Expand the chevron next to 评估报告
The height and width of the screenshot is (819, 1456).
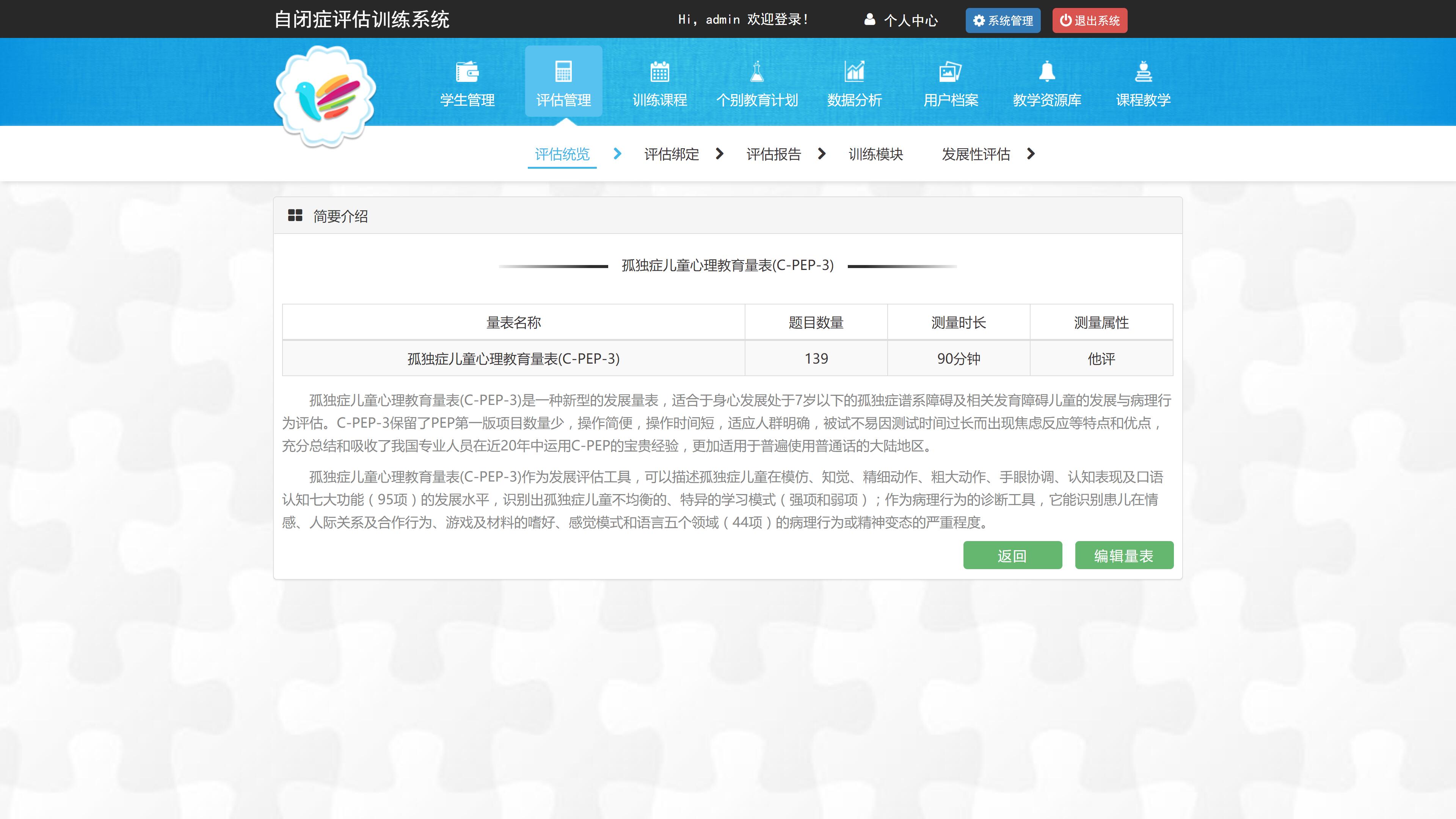(x=822, y=154)
